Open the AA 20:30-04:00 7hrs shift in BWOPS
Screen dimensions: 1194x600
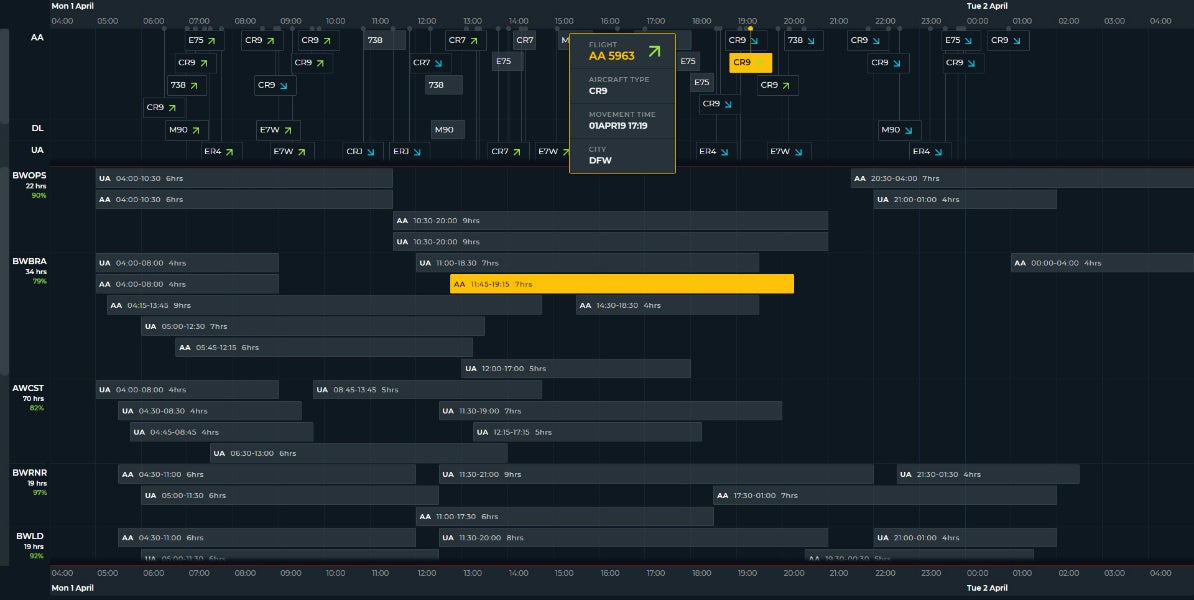pyautogui.click(x=1020, y=178)
